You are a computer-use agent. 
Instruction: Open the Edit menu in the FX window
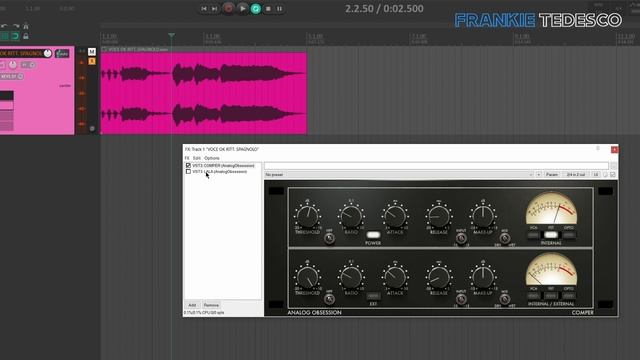197,158
